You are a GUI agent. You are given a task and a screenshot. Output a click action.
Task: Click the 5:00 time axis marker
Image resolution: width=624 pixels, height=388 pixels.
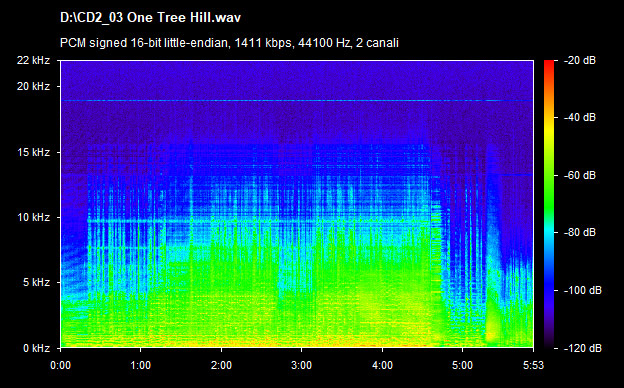point(462,365)
